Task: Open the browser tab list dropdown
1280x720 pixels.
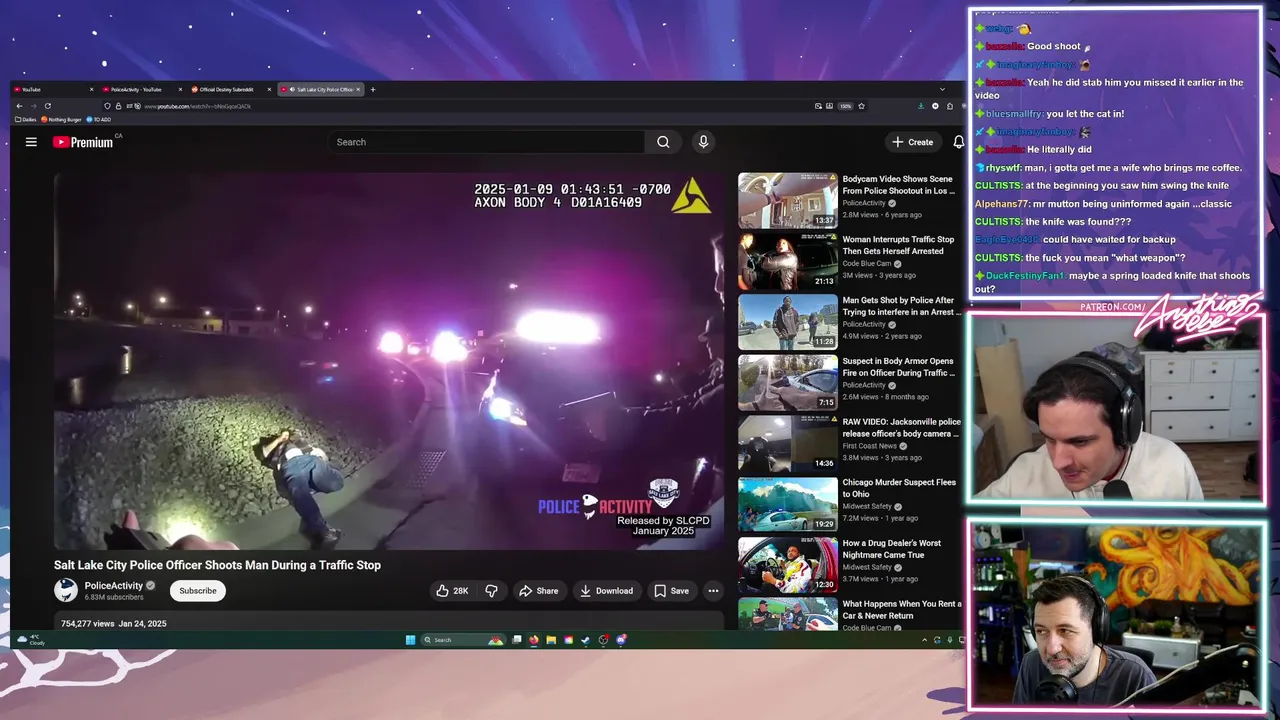Action: 942,89
